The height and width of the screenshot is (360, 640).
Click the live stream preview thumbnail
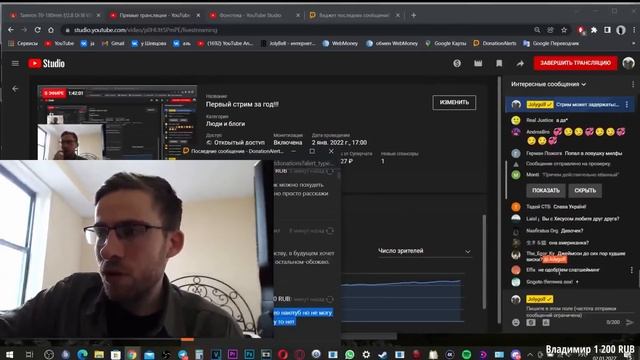pos(118,122)
